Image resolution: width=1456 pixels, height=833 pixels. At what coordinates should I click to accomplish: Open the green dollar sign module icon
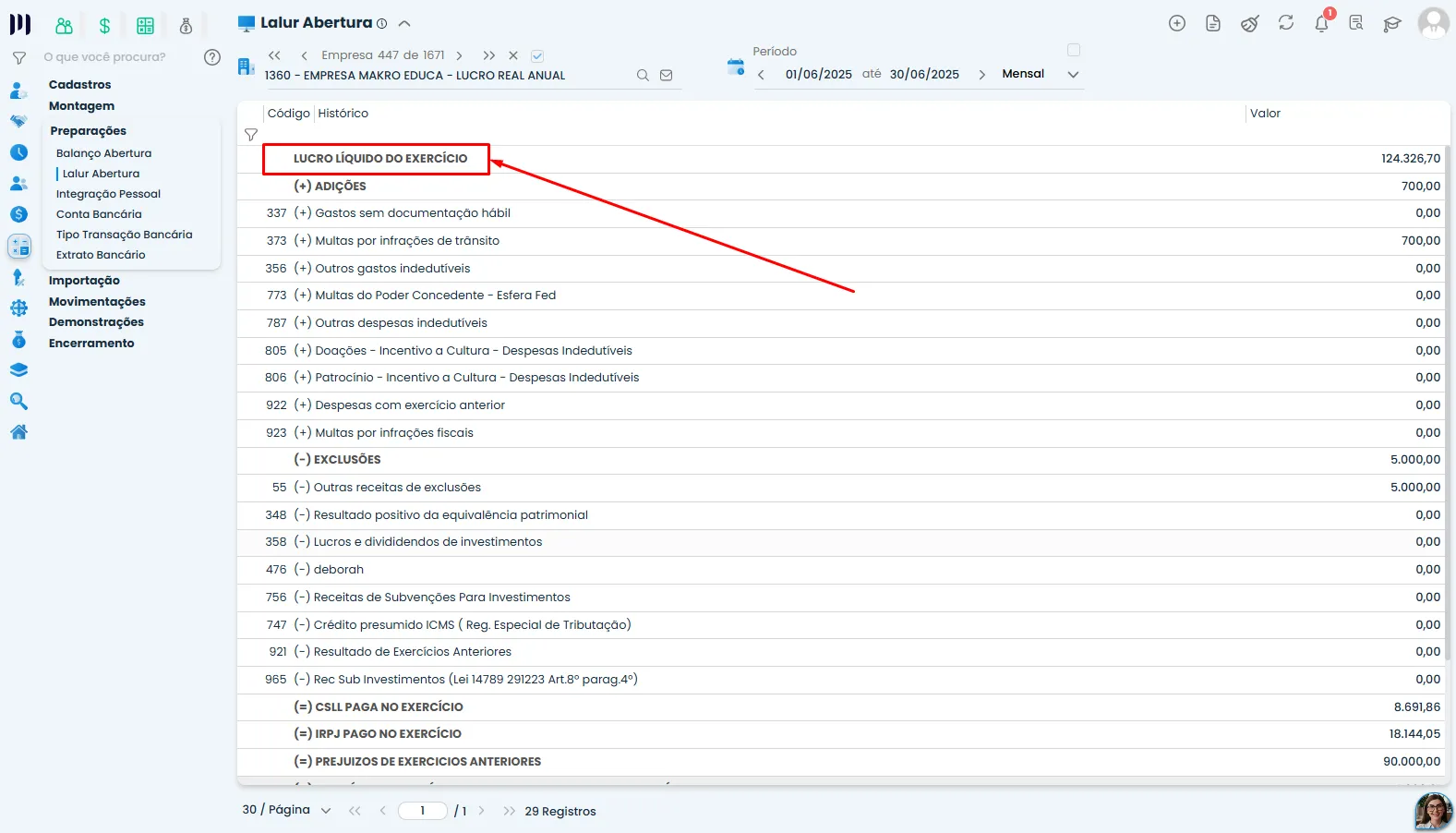coord(104,26)
